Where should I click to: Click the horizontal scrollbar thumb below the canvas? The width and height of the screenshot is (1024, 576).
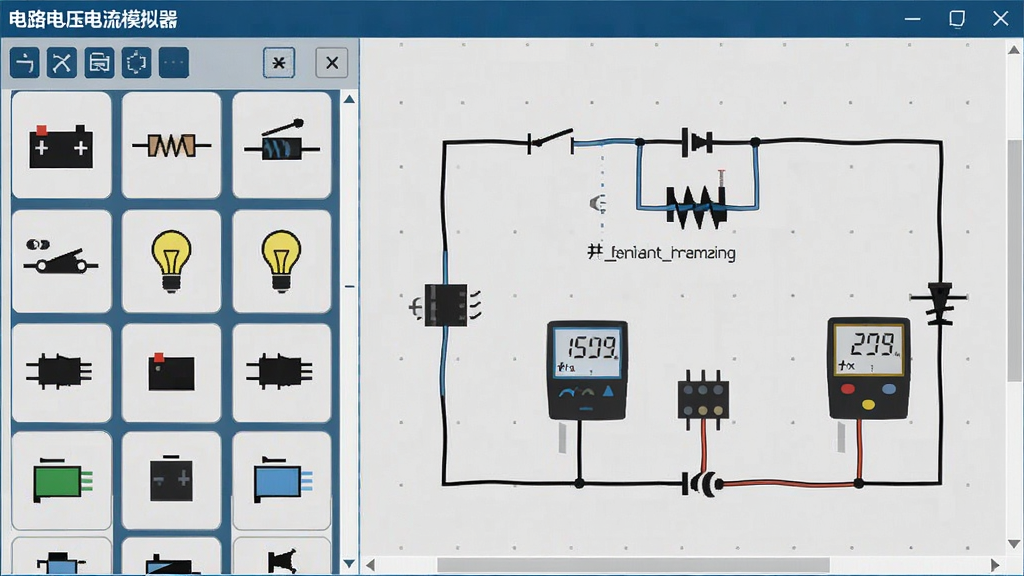633,564
